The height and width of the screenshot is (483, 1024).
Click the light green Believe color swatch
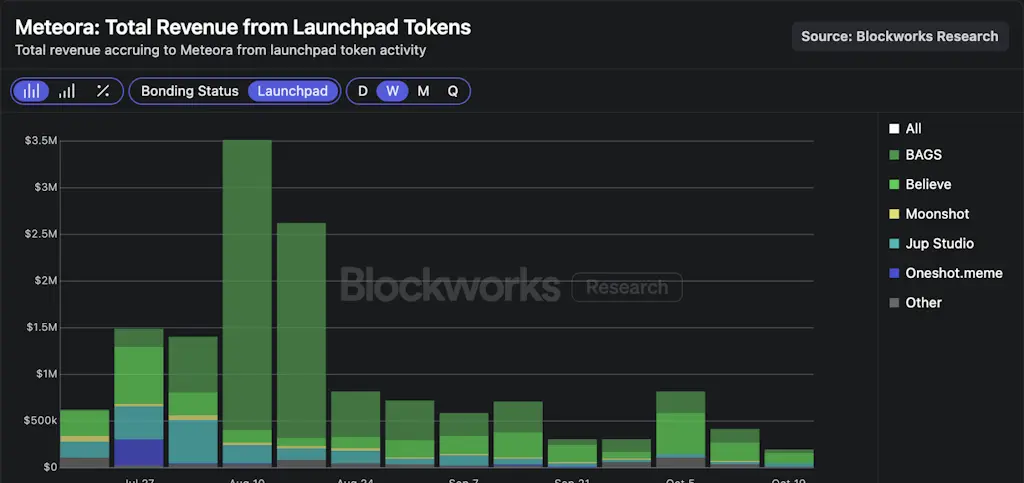click(894, 185)
